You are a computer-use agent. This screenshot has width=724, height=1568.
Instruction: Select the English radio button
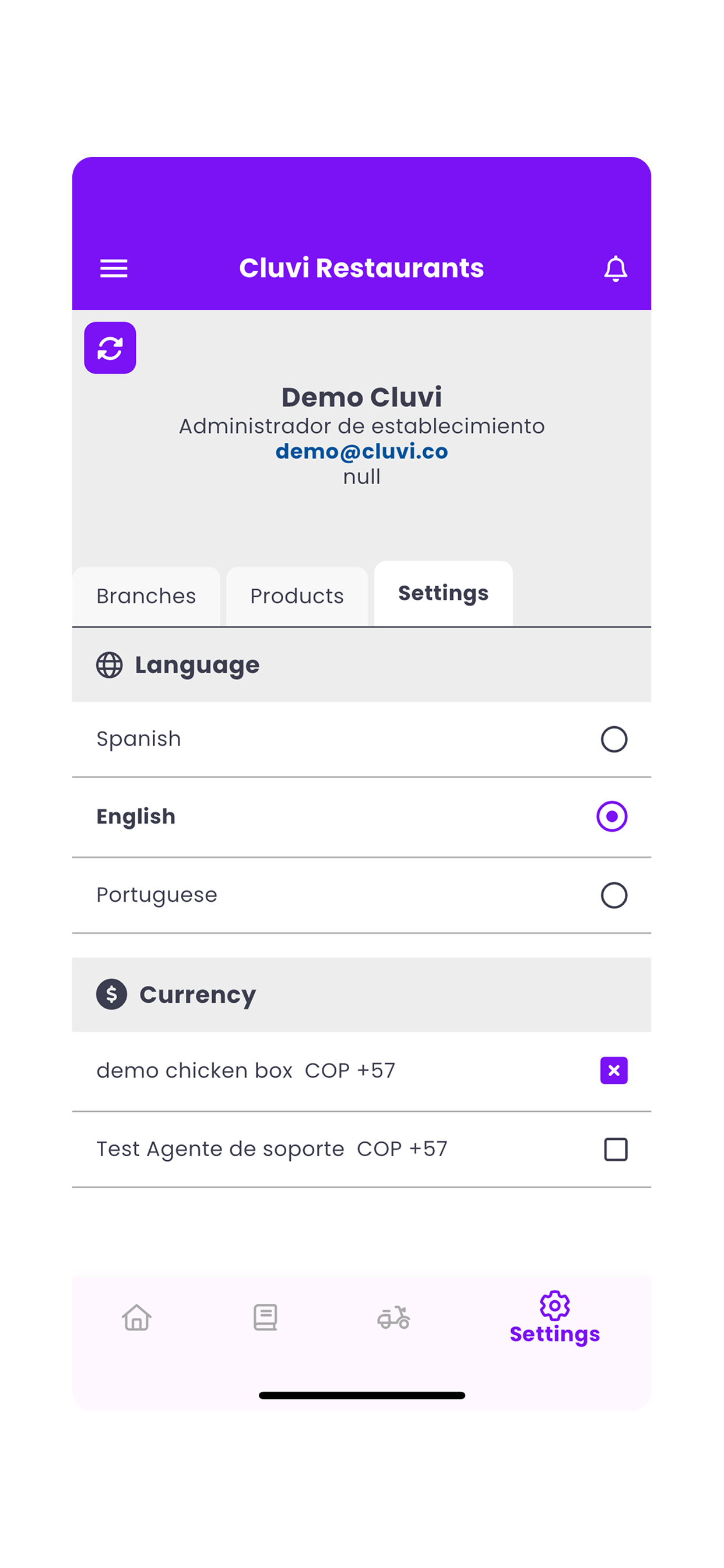click(612, 816)
